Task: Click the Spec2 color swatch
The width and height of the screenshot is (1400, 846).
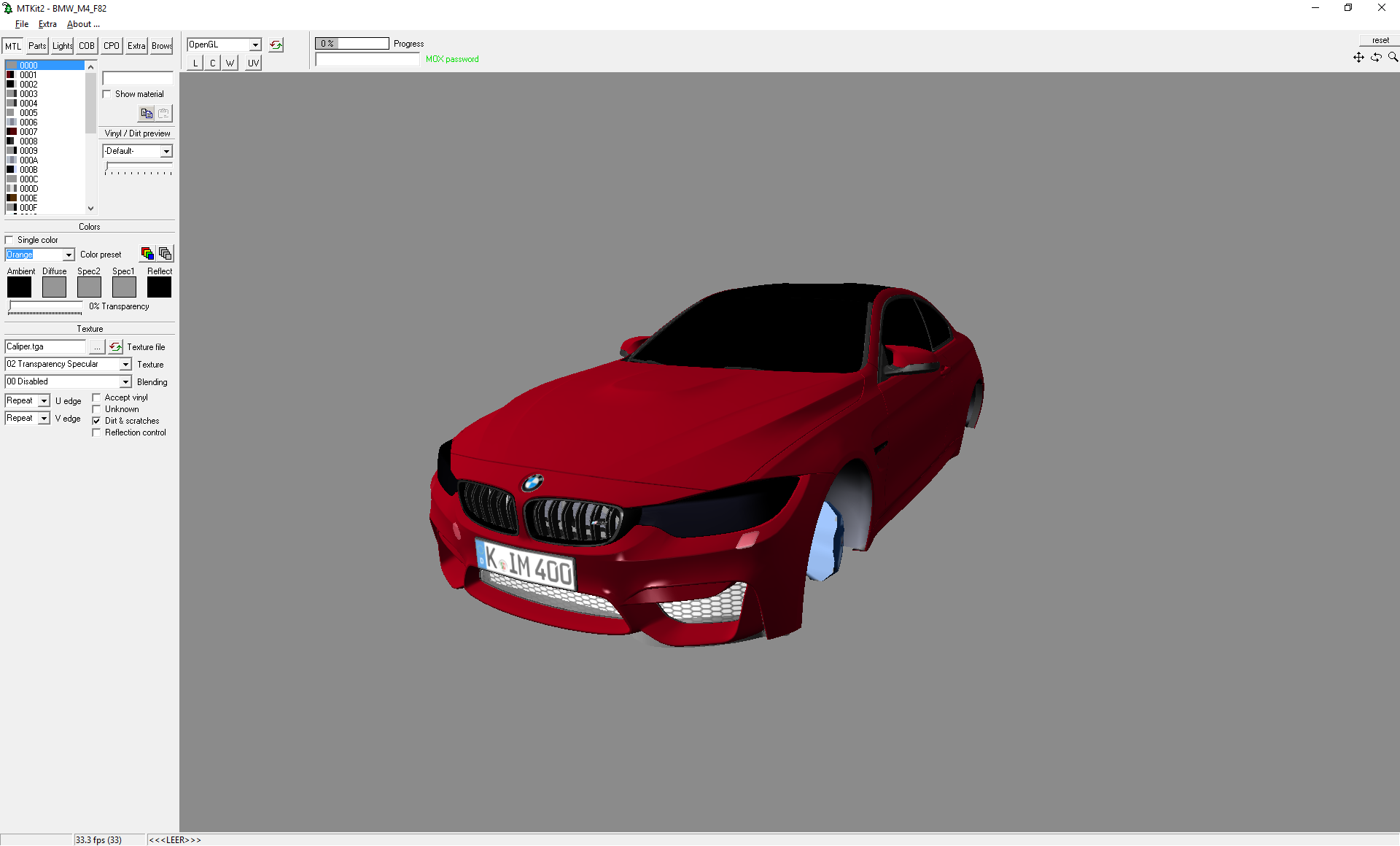Action: pos(90,287)
